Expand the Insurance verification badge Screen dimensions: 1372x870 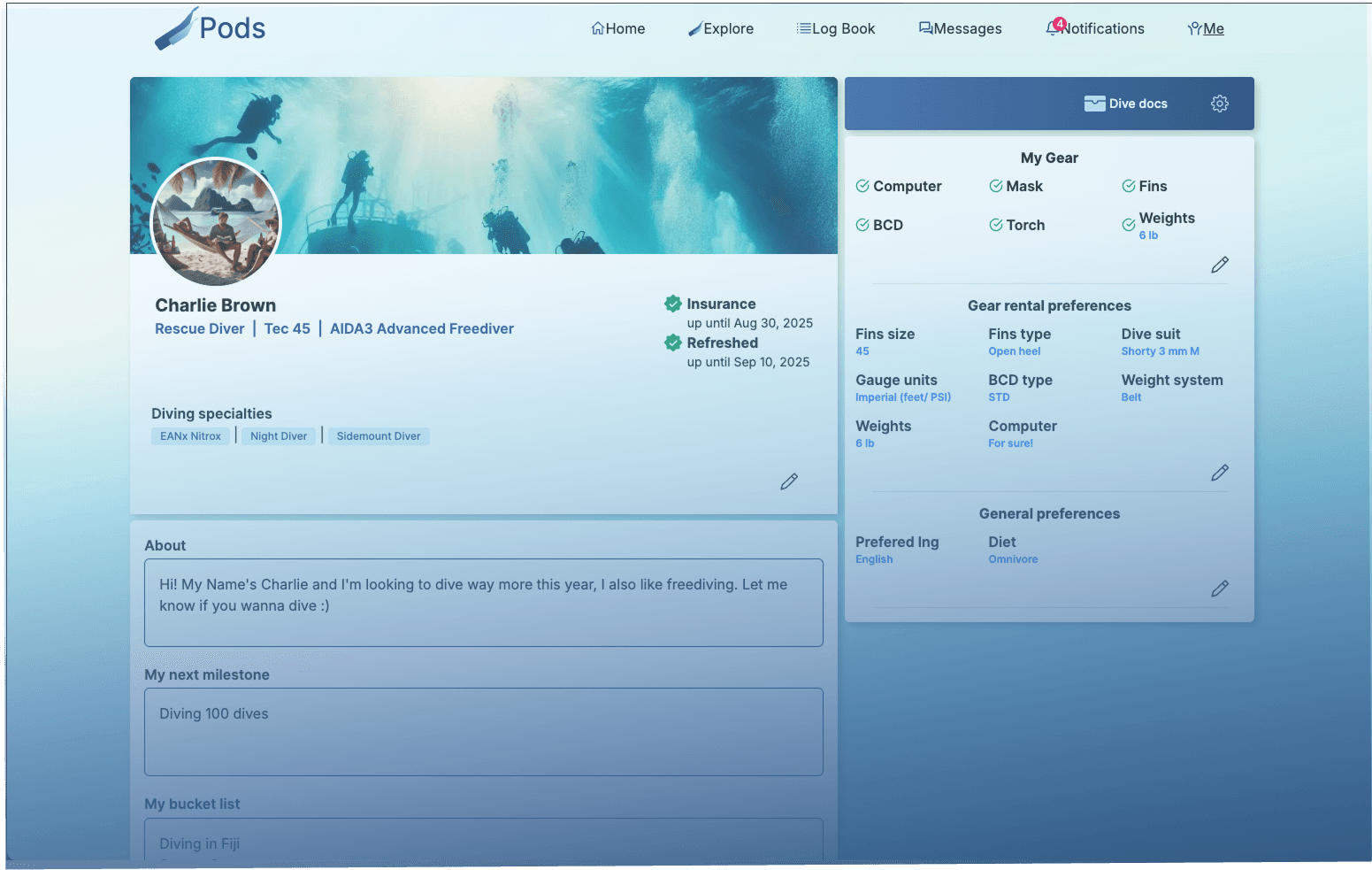[x=673, y=304]
